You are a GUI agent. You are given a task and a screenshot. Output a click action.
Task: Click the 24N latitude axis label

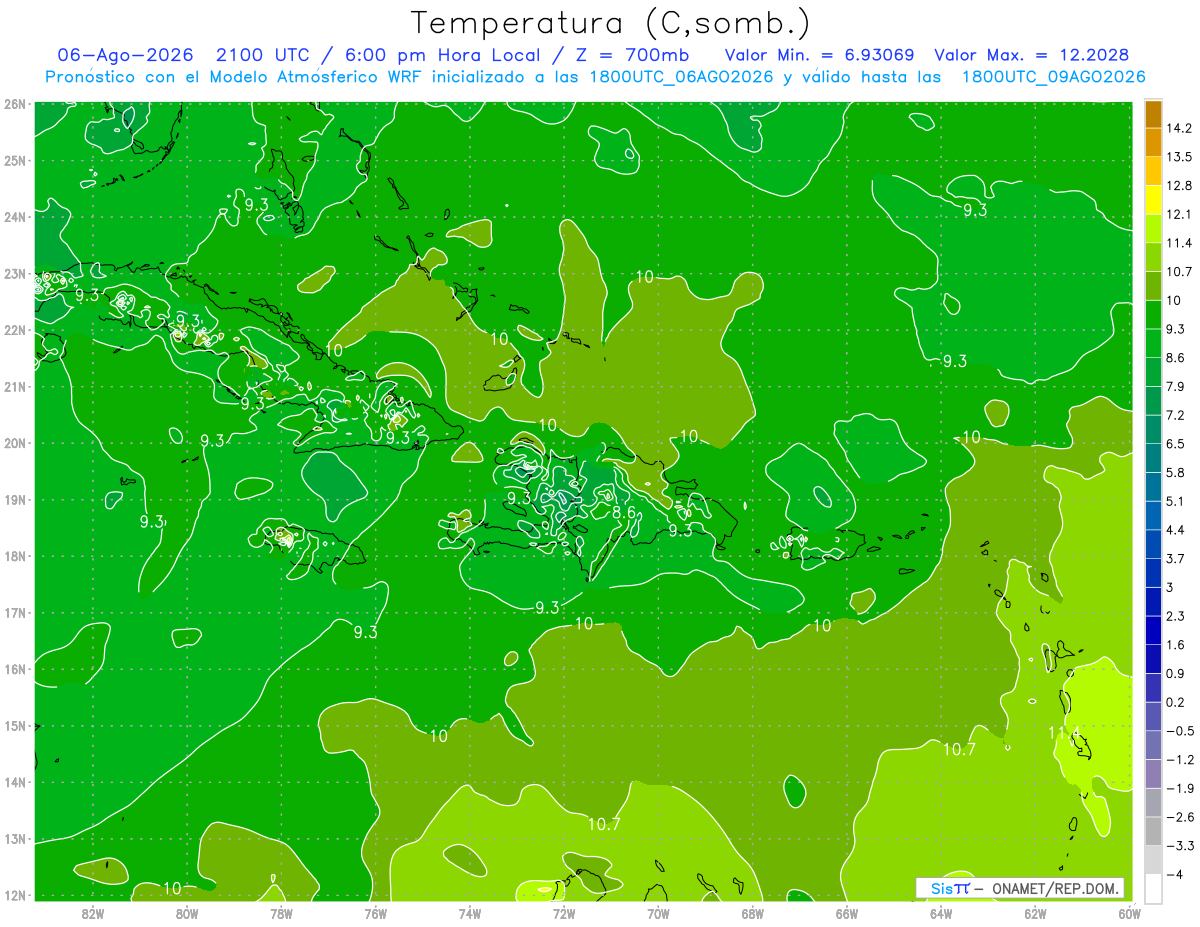(14, 216)
